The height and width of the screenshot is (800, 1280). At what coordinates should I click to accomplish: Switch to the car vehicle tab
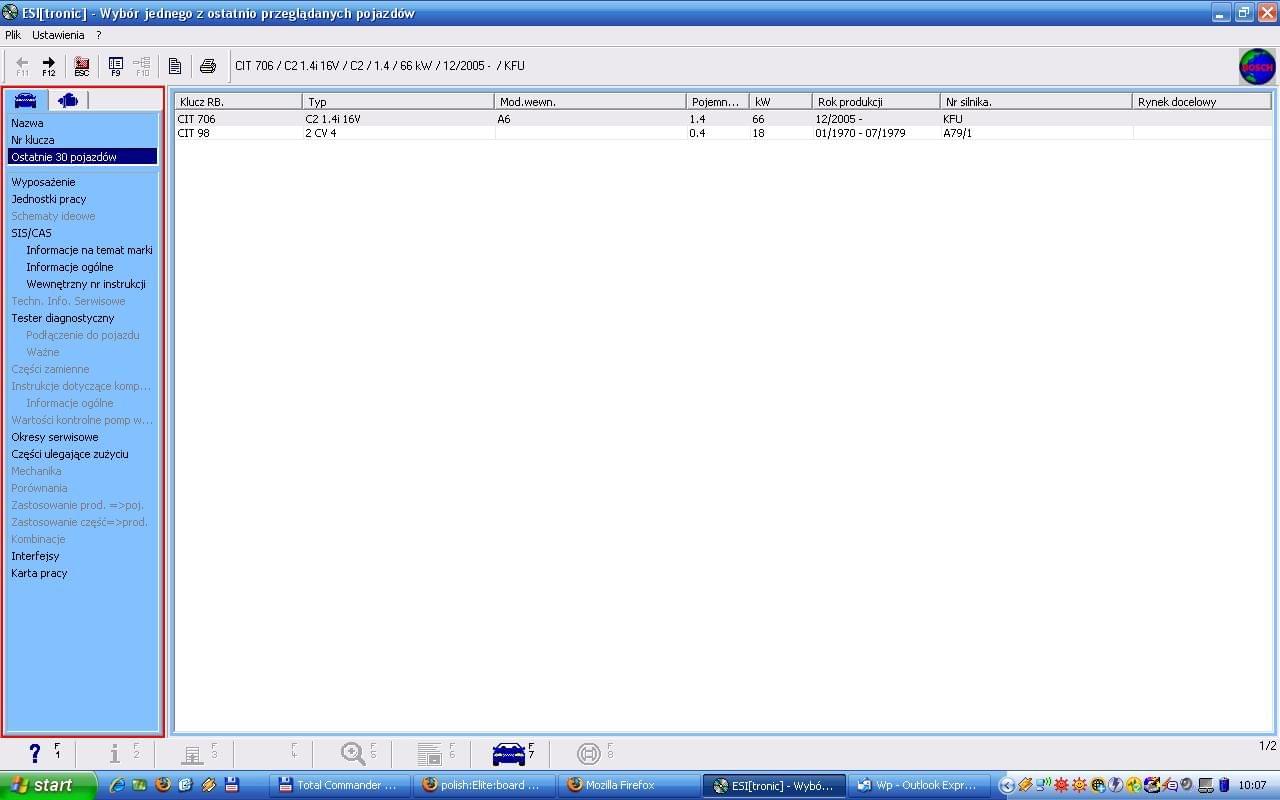26,100
